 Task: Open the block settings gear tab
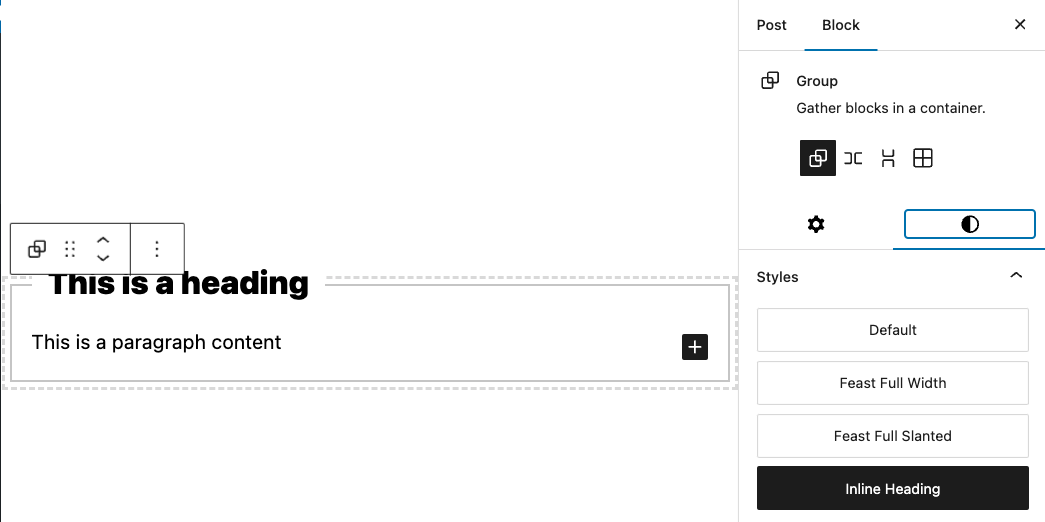pos(816,225)
